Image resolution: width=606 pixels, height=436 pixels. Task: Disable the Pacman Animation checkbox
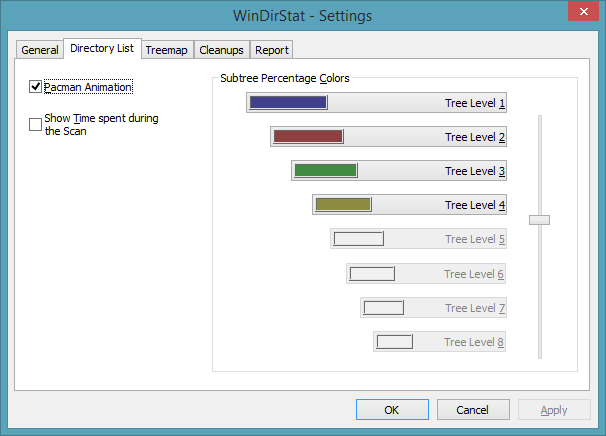point(36,87)
